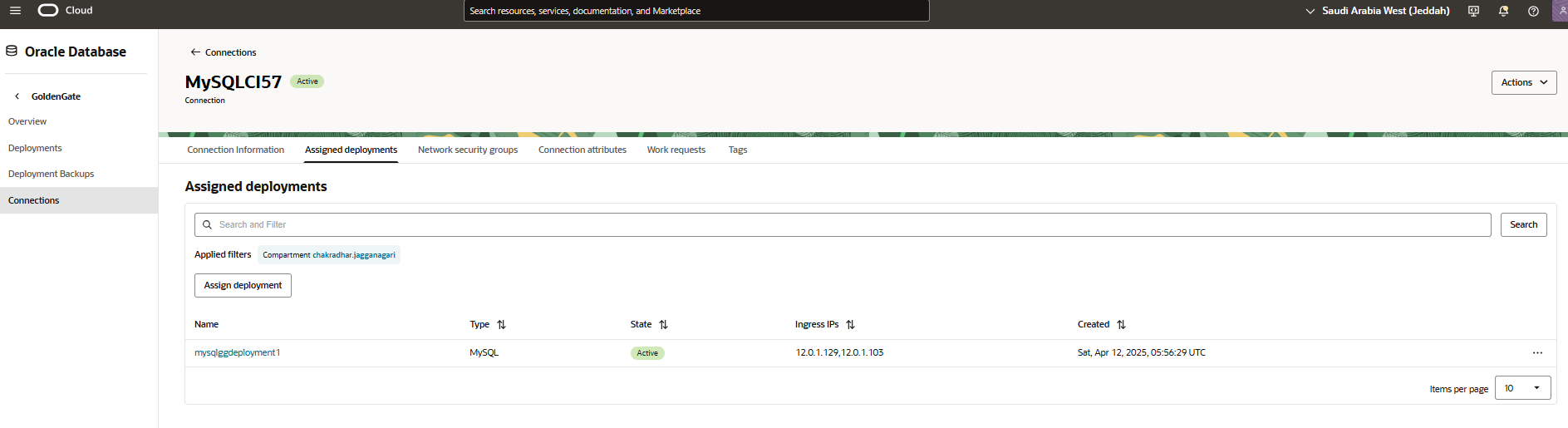This screenshot has height=428, width=1568.
Task: Sort table by Type column
Action: [501, 325]
